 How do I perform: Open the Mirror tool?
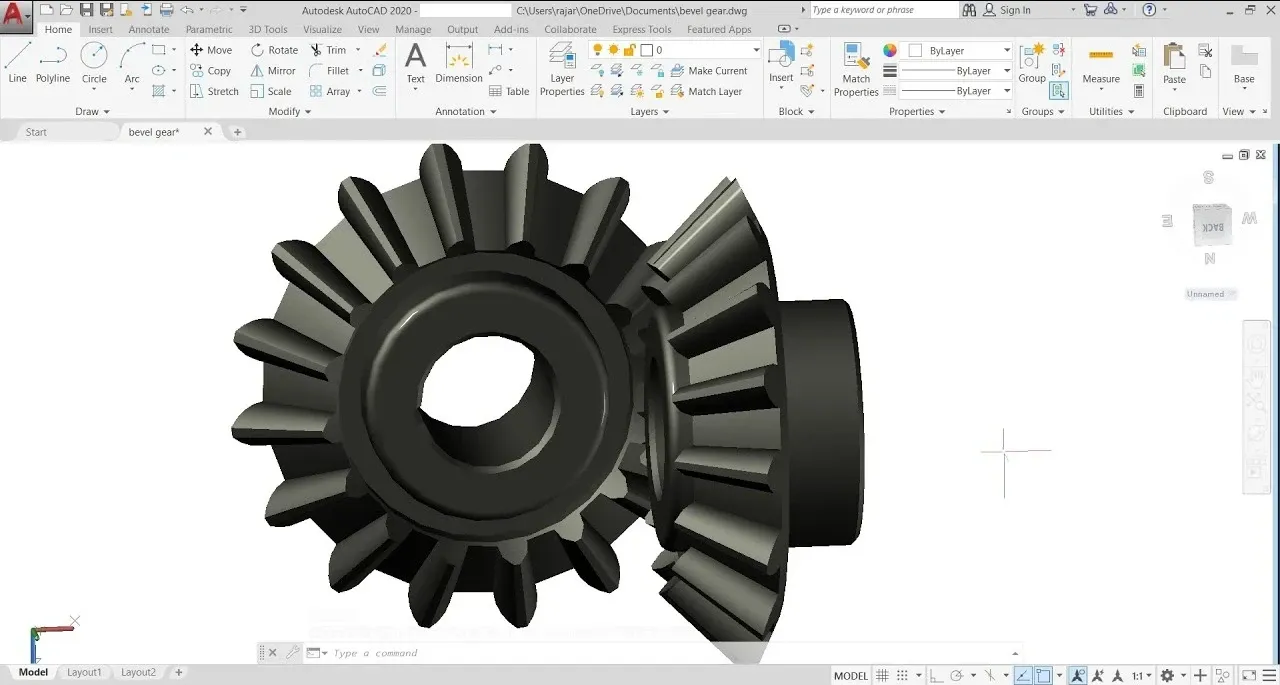tap(272, 70)
